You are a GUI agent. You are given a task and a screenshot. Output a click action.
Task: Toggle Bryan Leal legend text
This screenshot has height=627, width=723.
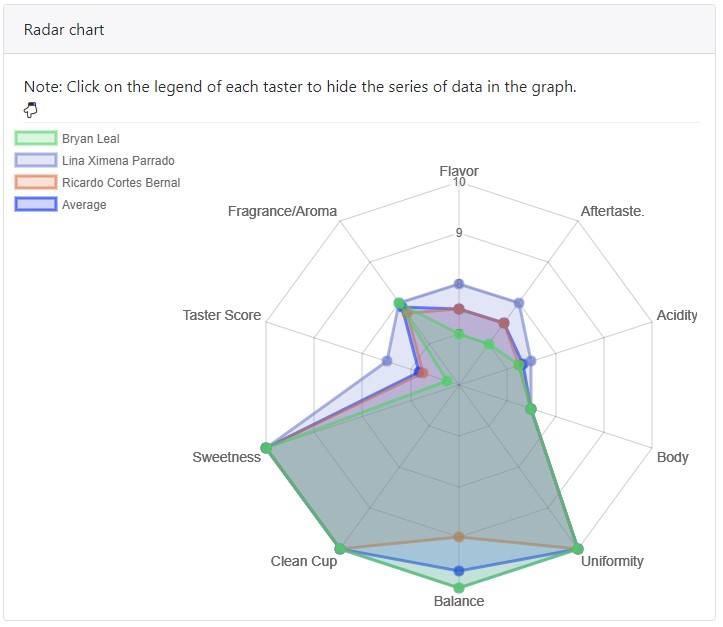click(x=90, y=139)
